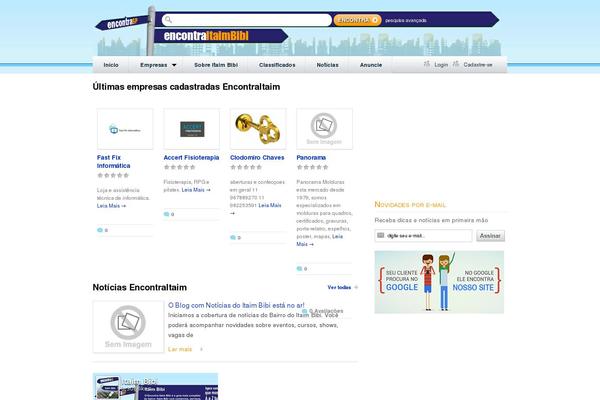Click the Assinar subscribe button

[x=491, y=236]
